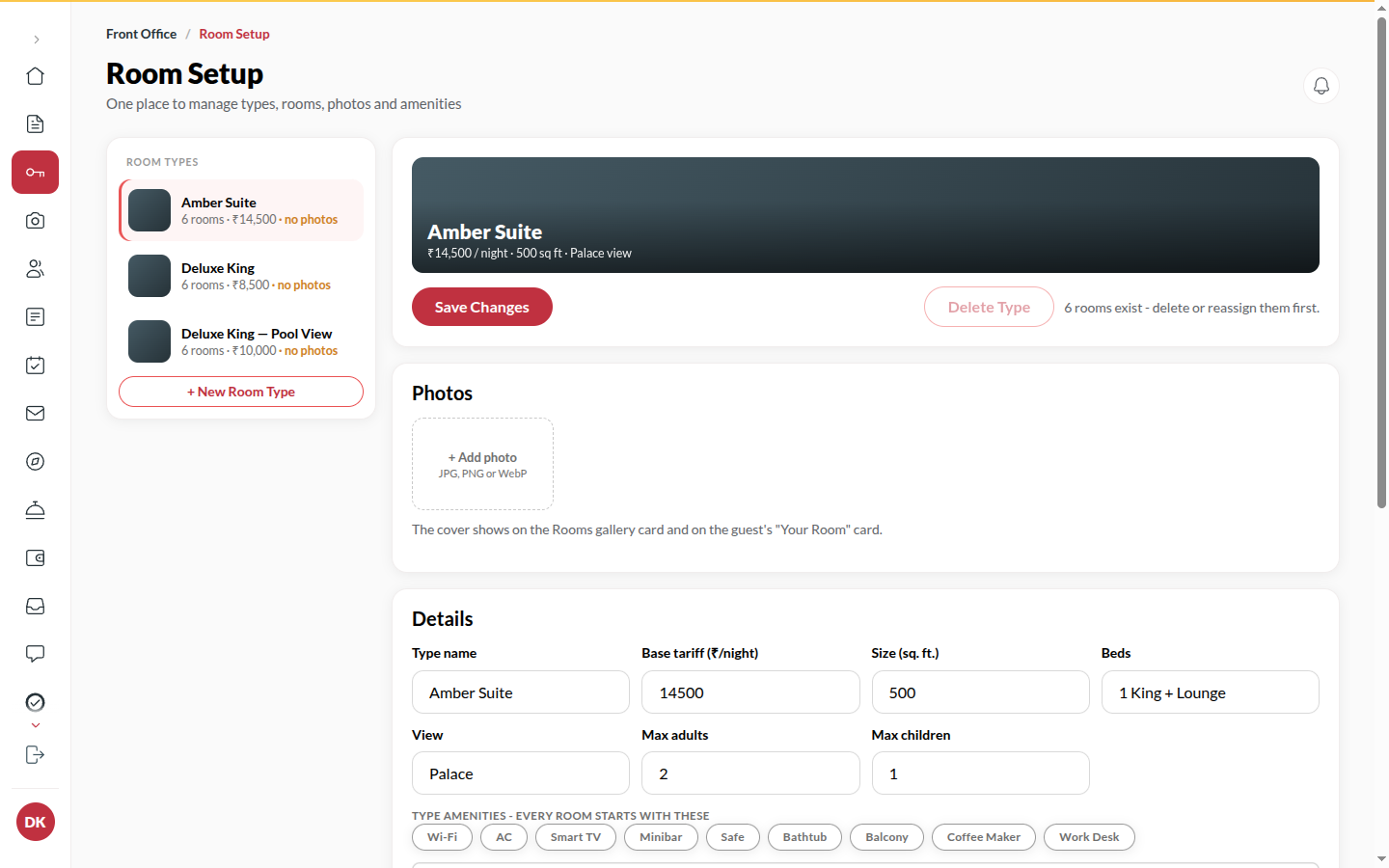
Task: Focus the Base tariff input field
Action: [750, 692]
